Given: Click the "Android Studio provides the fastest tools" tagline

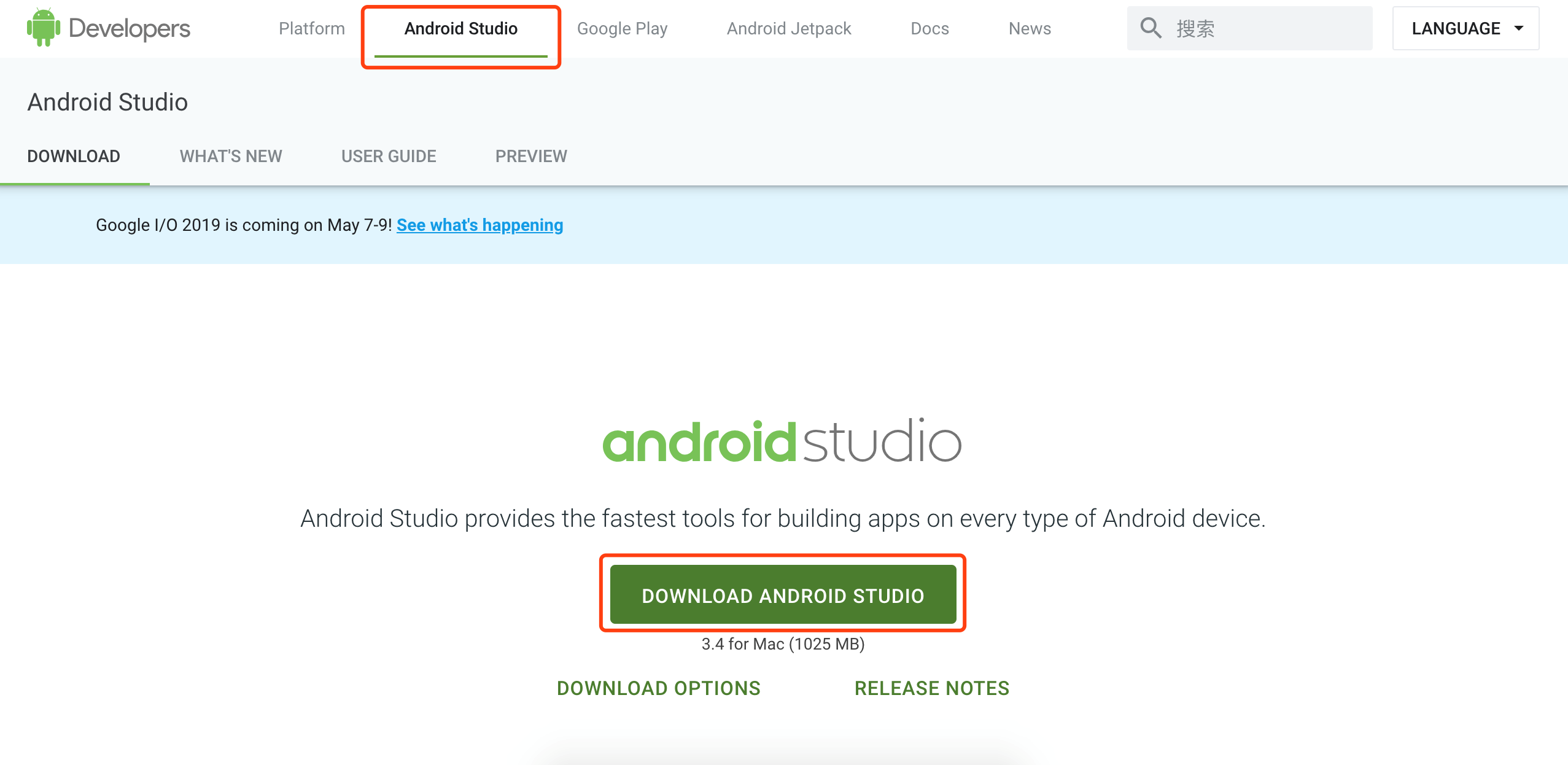Looking at the screenshot, I should (783, 518).
